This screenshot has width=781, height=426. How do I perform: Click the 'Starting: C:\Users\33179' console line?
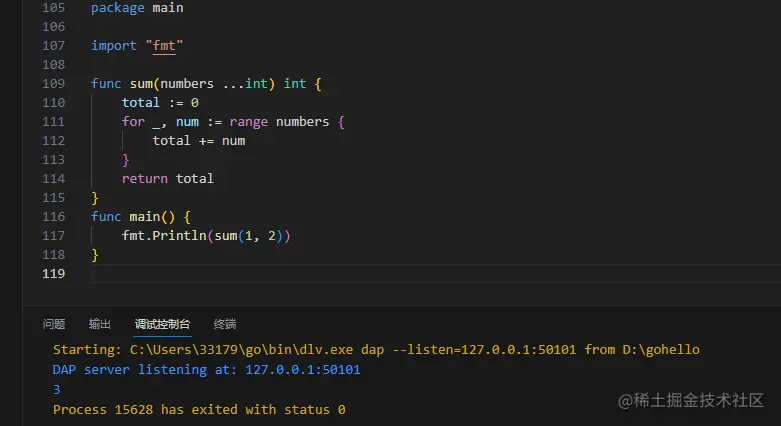pyautogui.click(x=376, y=350)
